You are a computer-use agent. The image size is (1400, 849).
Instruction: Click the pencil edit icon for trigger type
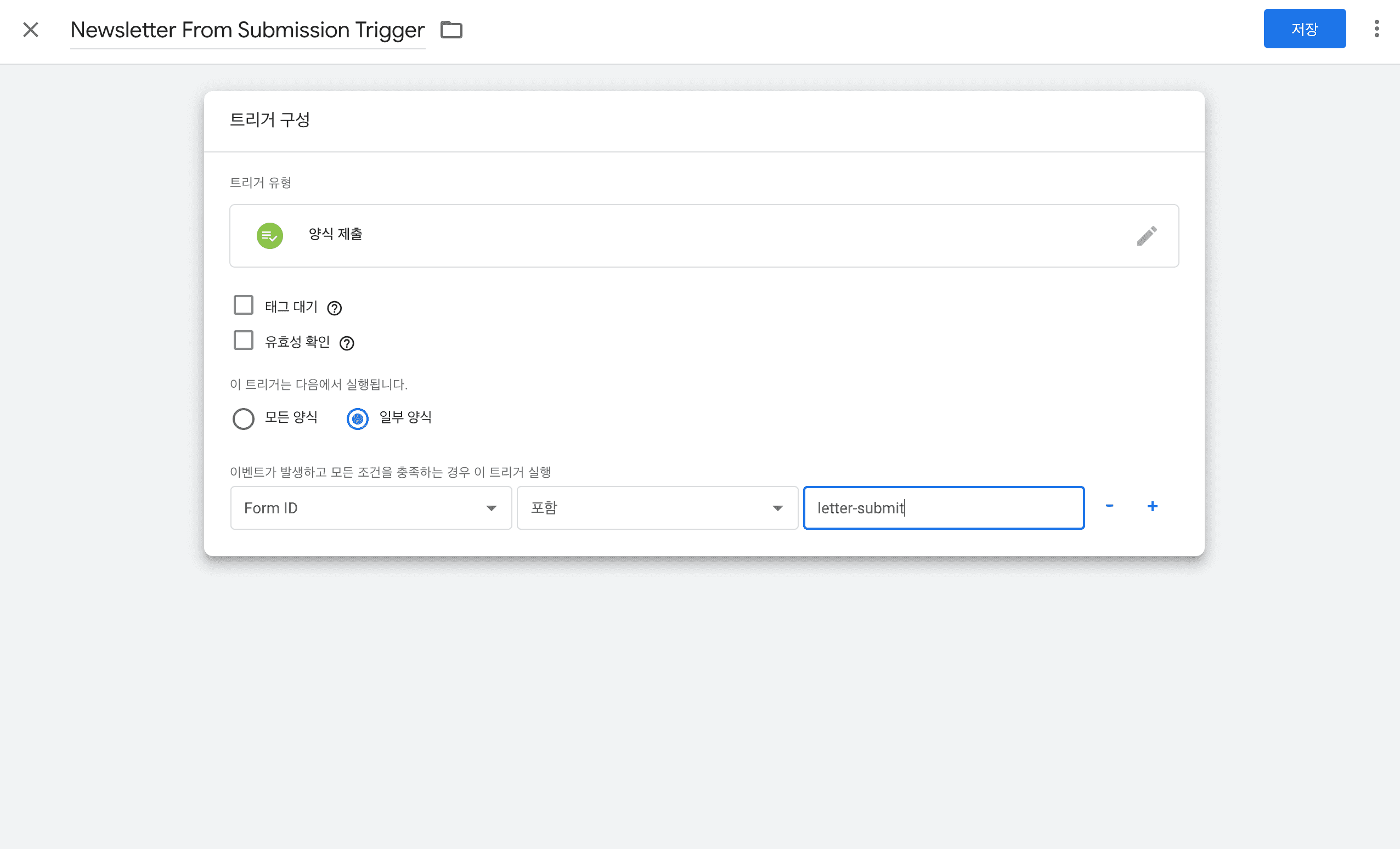(x=1146, y=236)
